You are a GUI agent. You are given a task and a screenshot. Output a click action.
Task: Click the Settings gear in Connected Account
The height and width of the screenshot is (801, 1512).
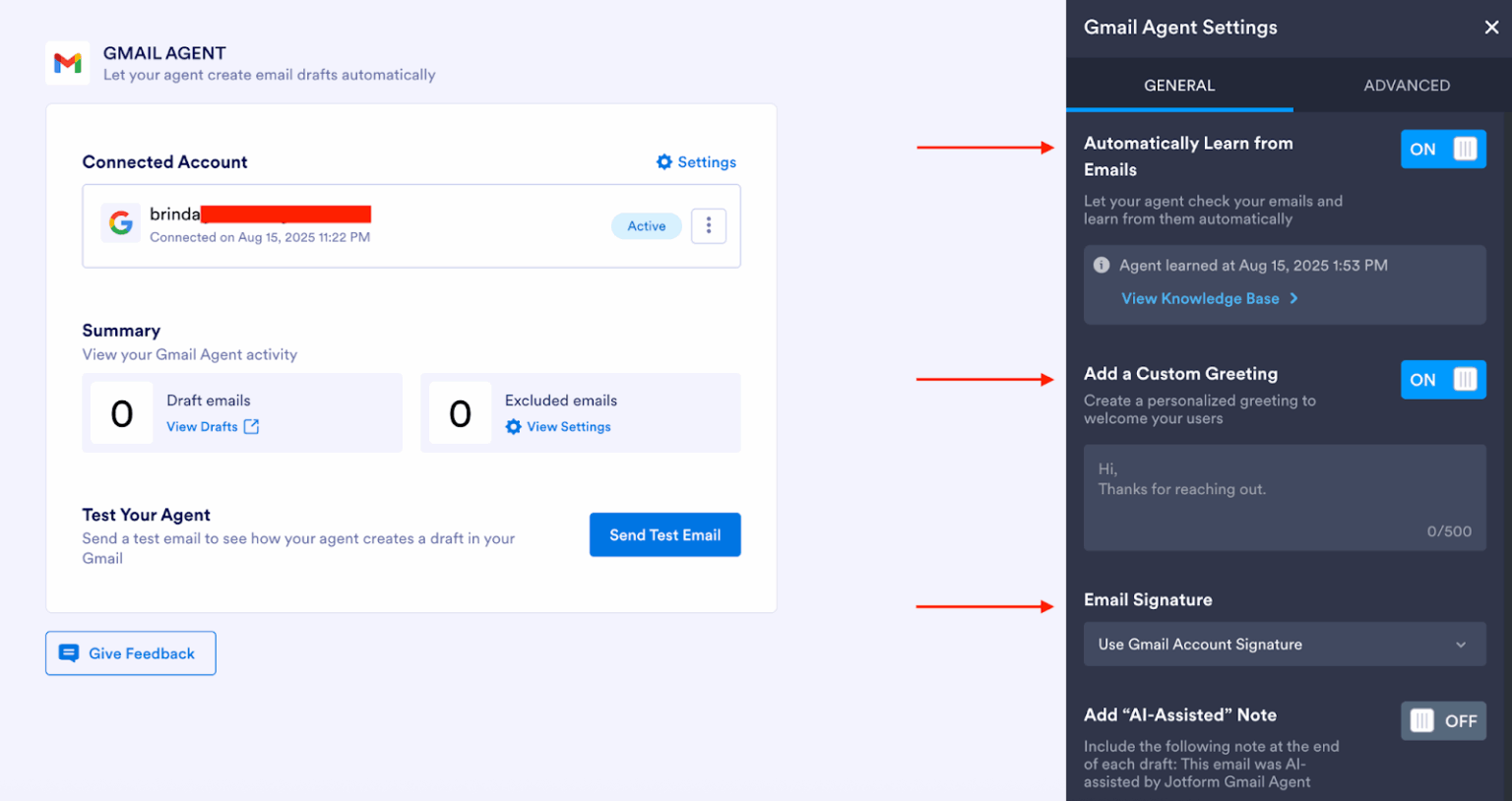[x=664, y=162]
